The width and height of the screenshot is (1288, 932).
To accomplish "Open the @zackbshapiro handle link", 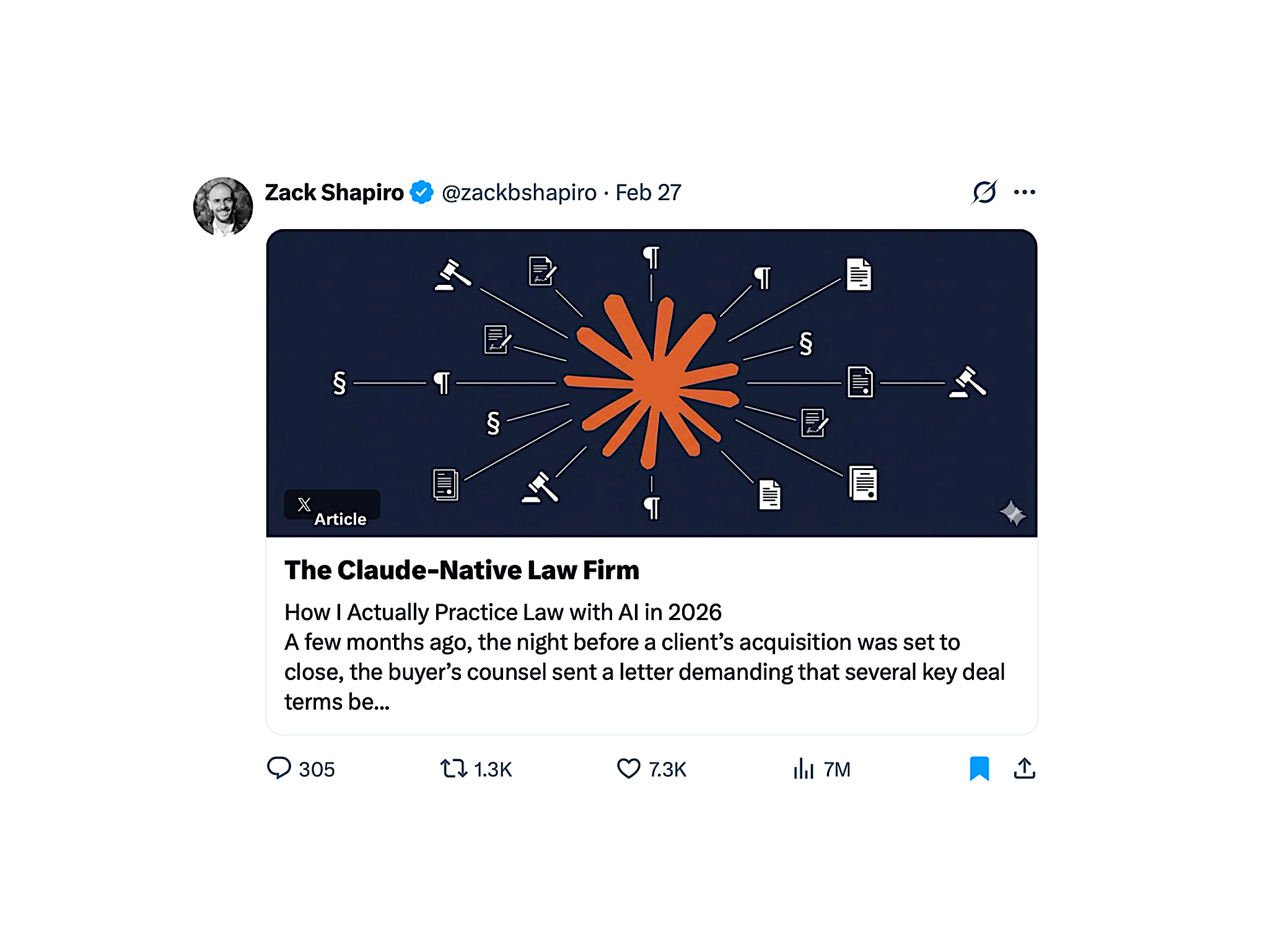I will click(x=519, y=193).
